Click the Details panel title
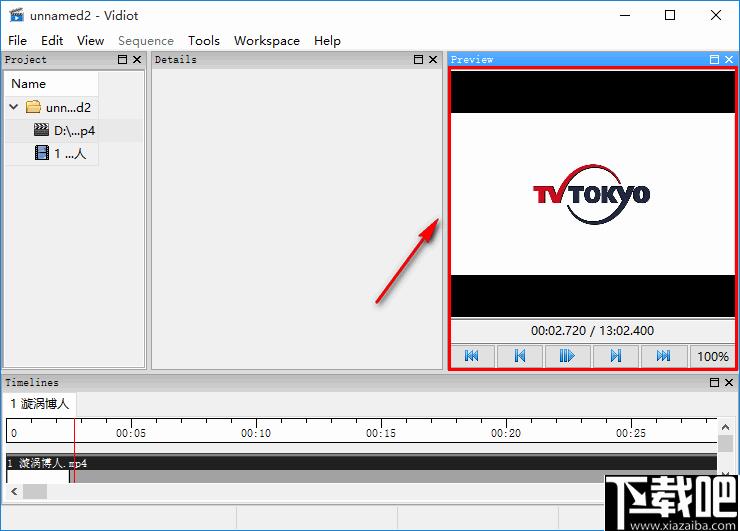740x531 pixels. coord(176,59)
